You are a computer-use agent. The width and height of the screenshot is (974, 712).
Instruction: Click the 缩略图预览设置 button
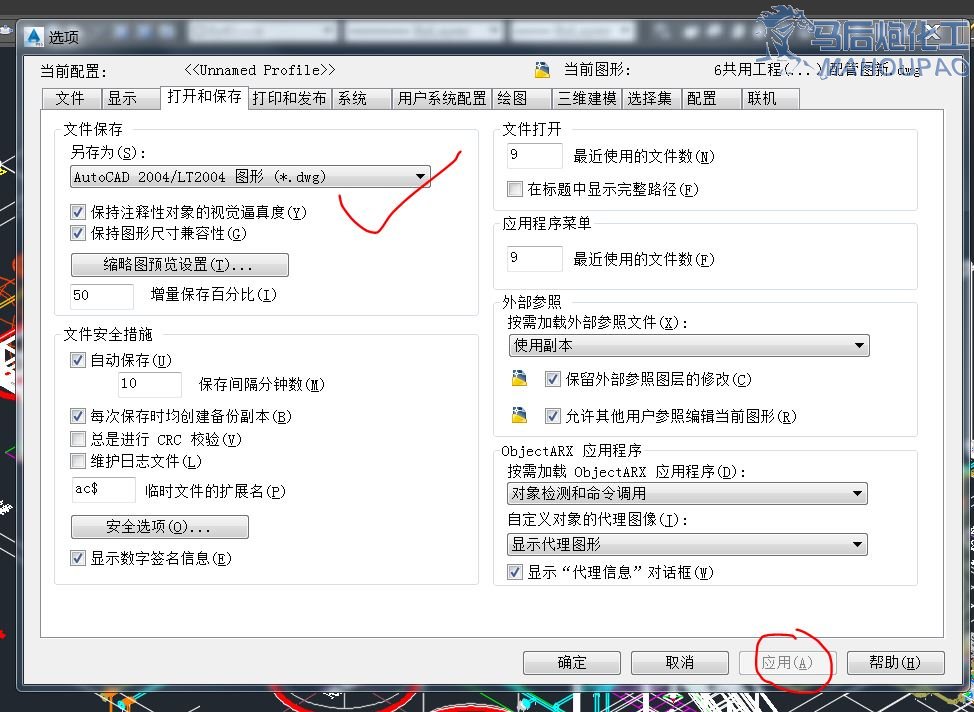point(179,265)
